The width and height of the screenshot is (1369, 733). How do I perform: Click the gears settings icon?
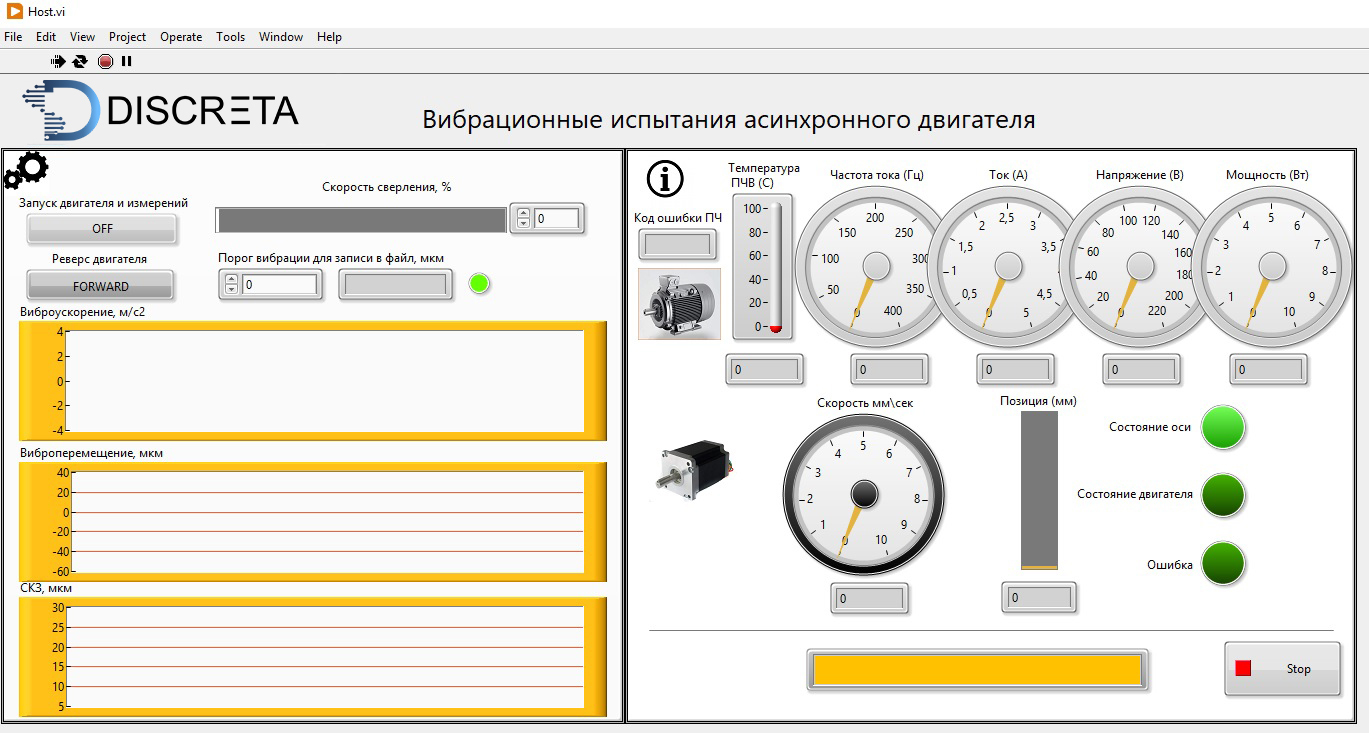tap(26, 171)
